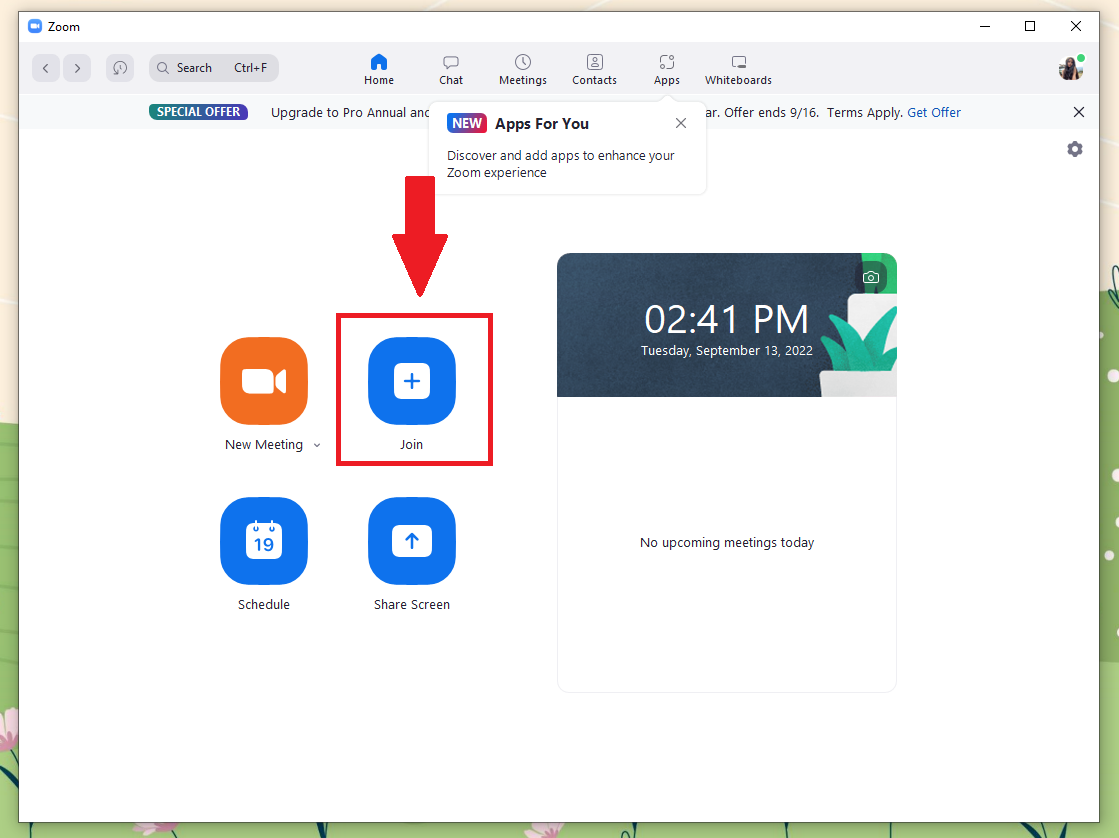Click the blue Join plus icon

pos(412,381)
